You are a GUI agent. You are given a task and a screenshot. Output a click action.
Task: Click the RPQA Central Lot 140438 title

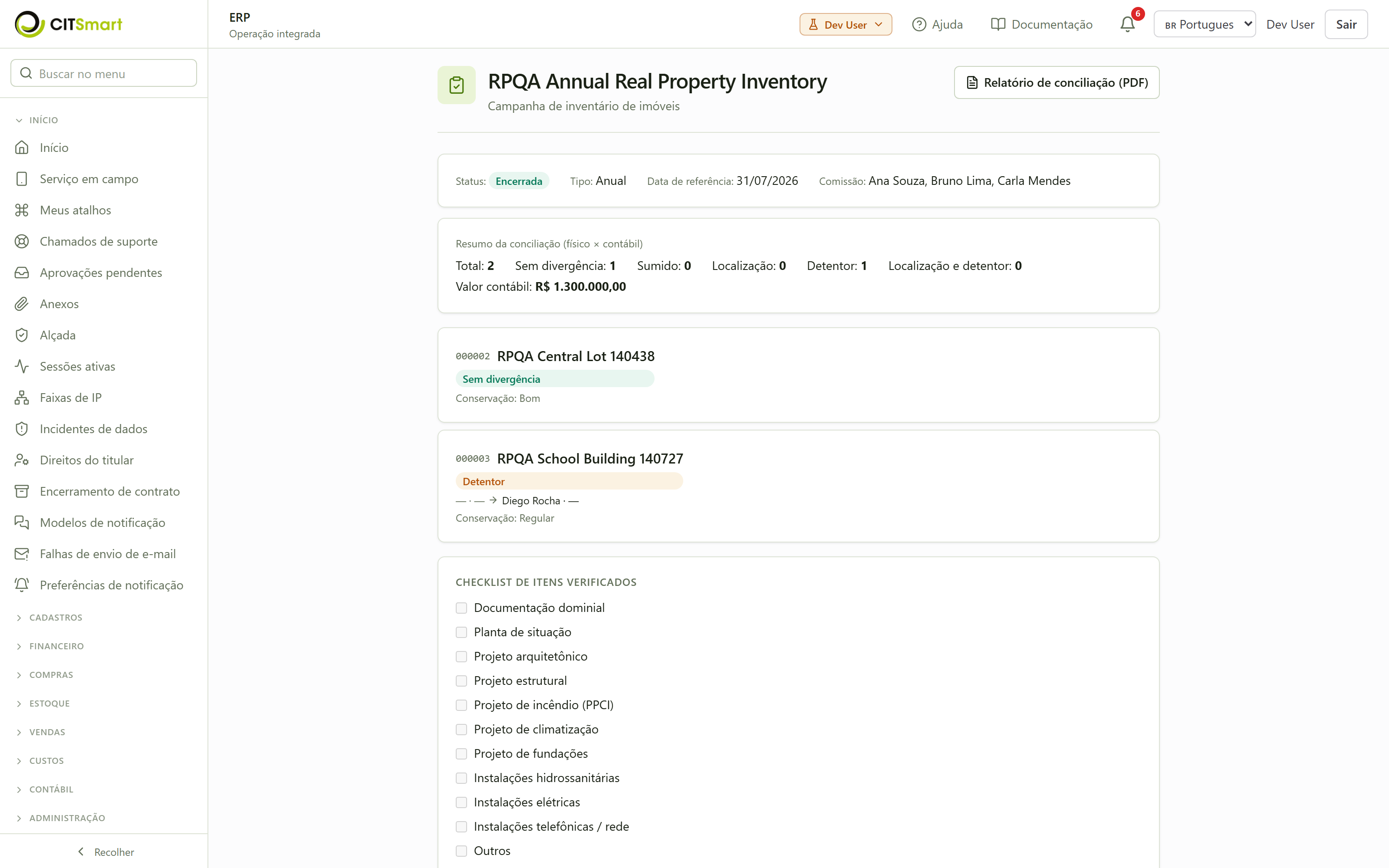pos(576,356)
